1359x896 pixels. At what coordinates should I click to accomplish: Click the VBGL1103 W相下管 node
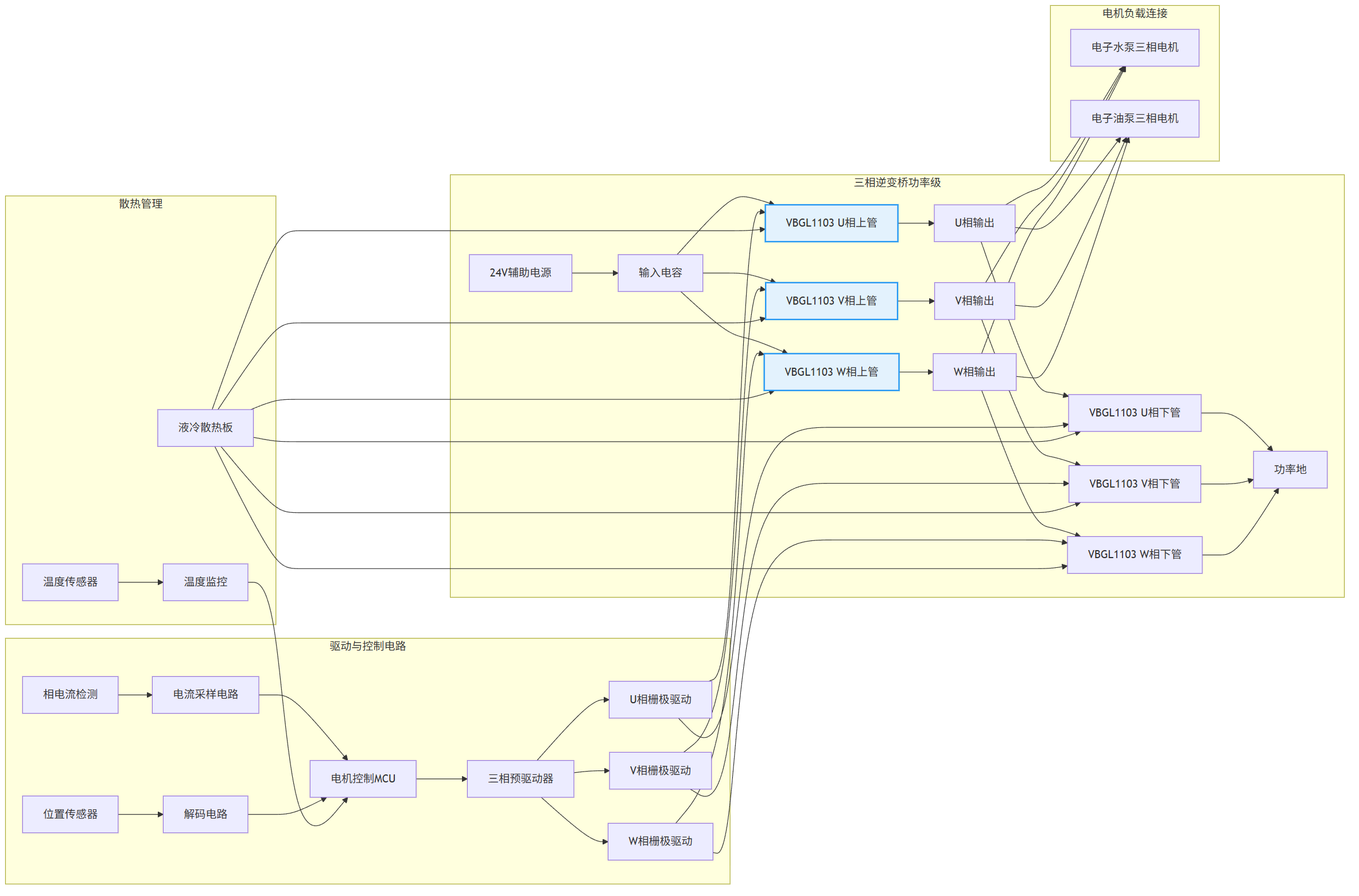coord(1134,555)
